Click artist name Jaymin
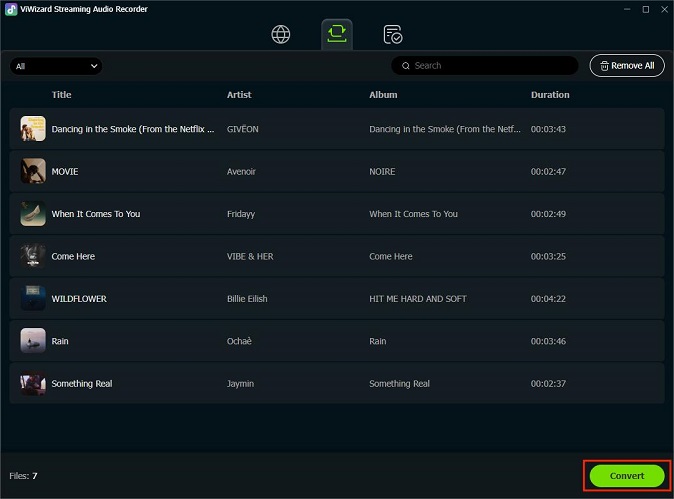The width and height of the screenshot is (674, 499). [x=240, y=384]
